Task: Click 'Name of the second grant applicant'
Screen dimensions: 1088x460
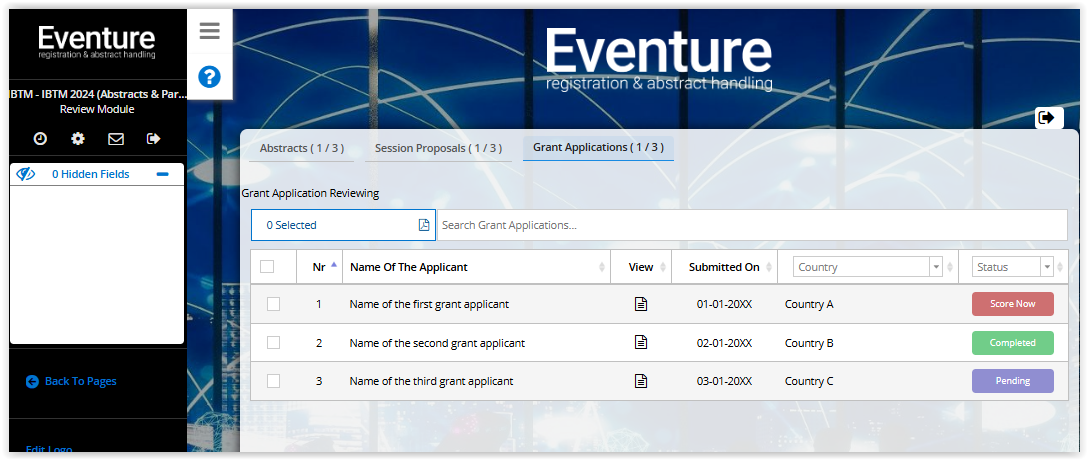Action: tap(437, 343)
